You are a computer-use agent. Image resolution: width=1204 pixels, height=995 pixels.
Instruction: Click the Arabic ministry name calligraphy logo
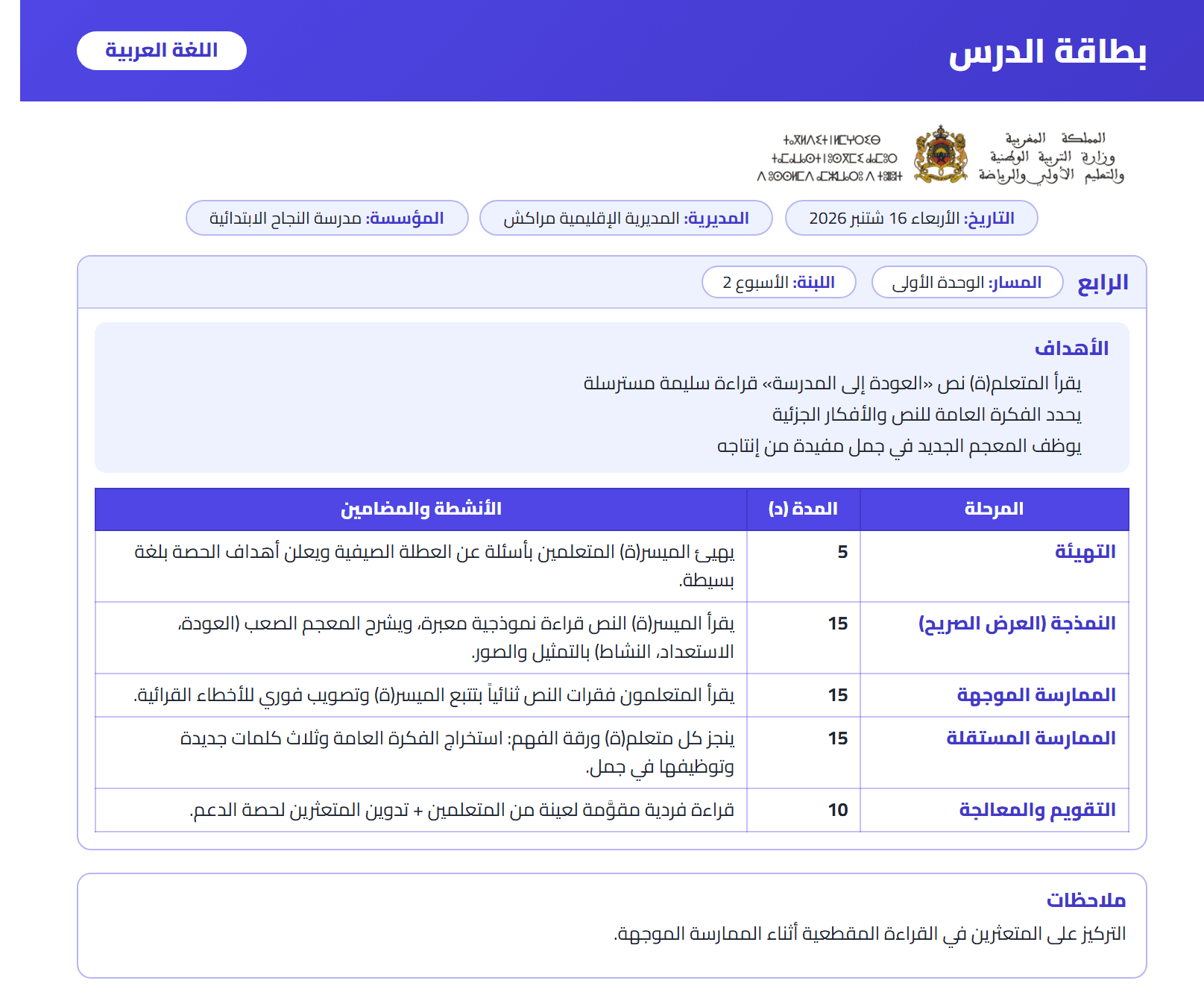(x=1051, y=157)
